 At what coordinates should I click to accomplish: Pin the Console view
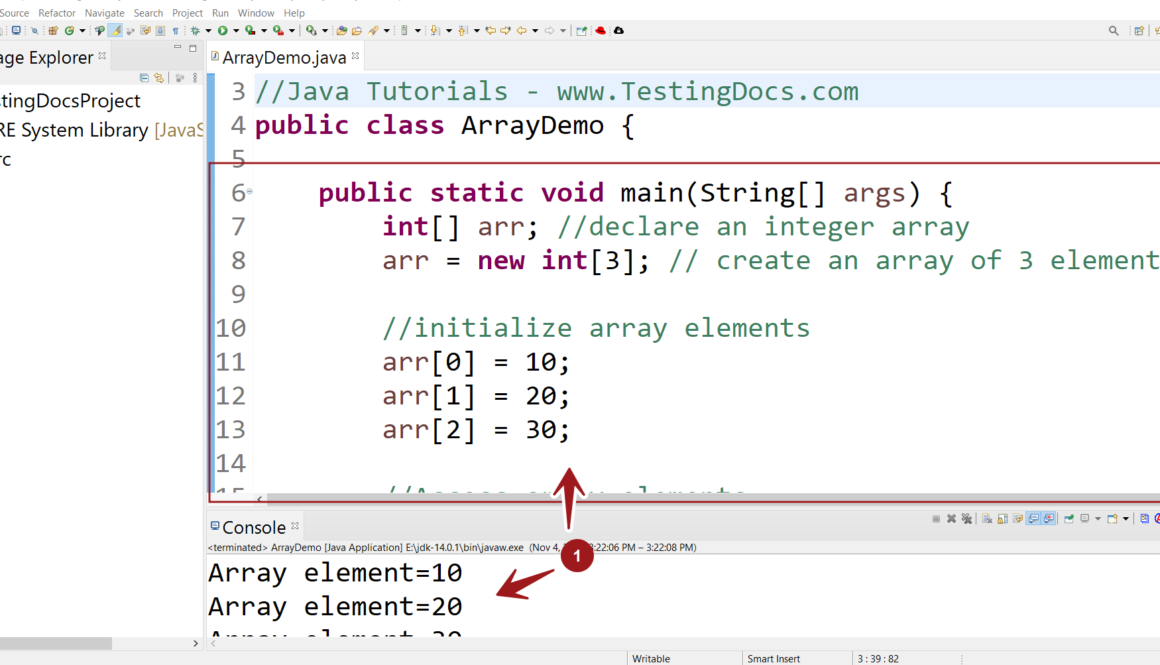(1069, 519)
